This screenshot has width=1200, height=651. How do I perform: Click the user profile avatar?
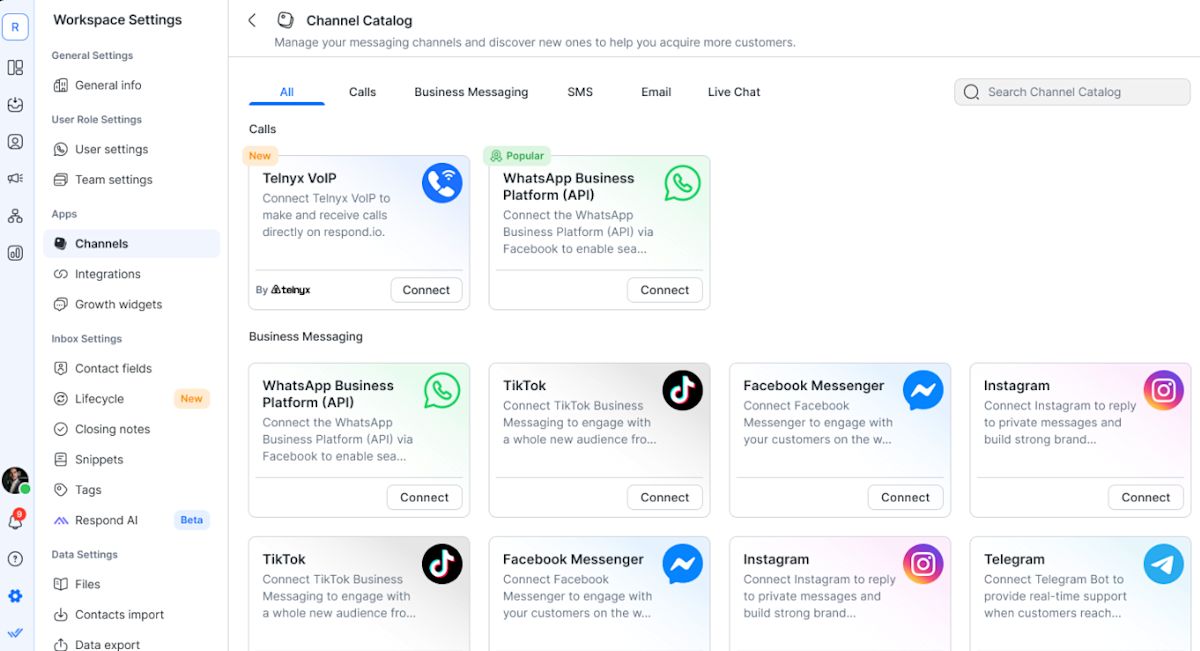click(x=15, y=480)
